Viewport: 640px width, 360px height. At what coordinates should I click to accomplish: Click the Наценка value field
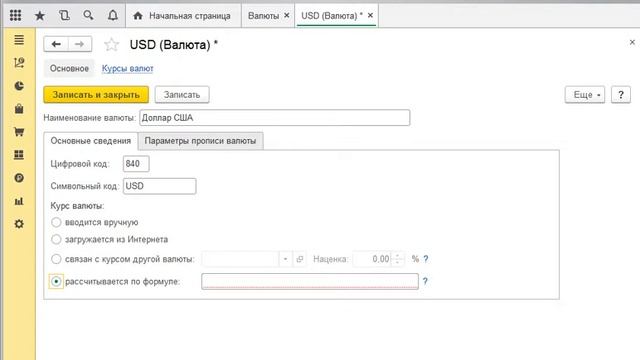click(x=372, y=259)
